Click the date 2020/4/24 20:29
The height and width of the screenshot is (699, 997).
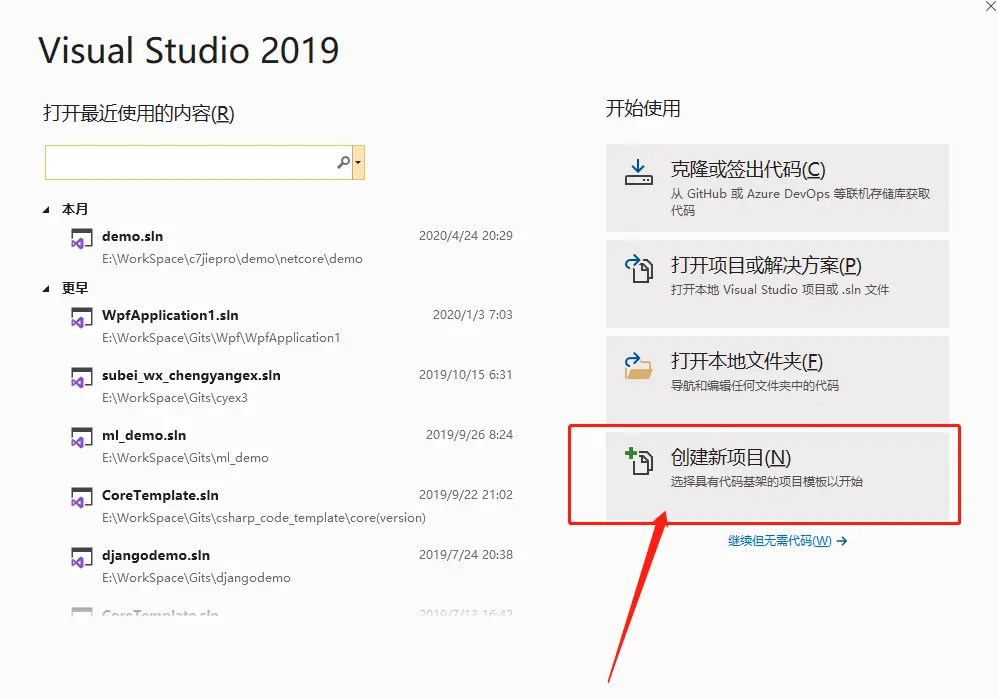click(466, 236)
